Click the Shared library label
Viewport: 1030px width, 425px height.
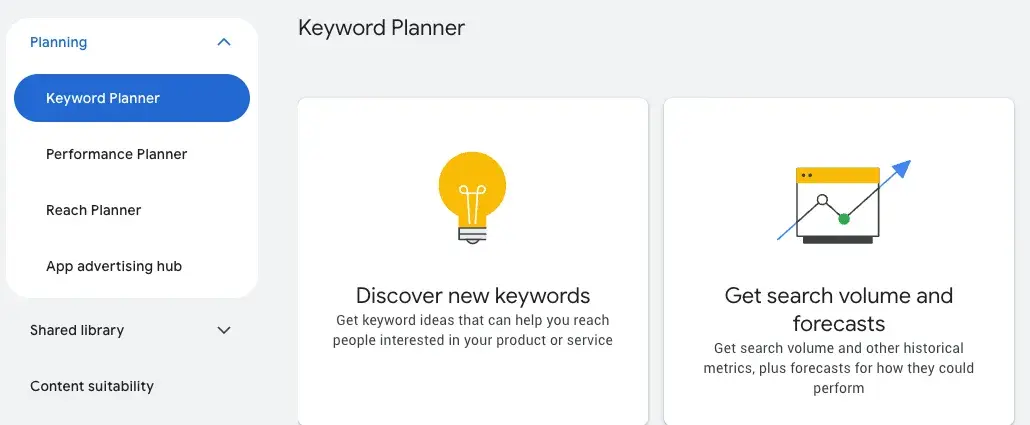coord(77,330)
